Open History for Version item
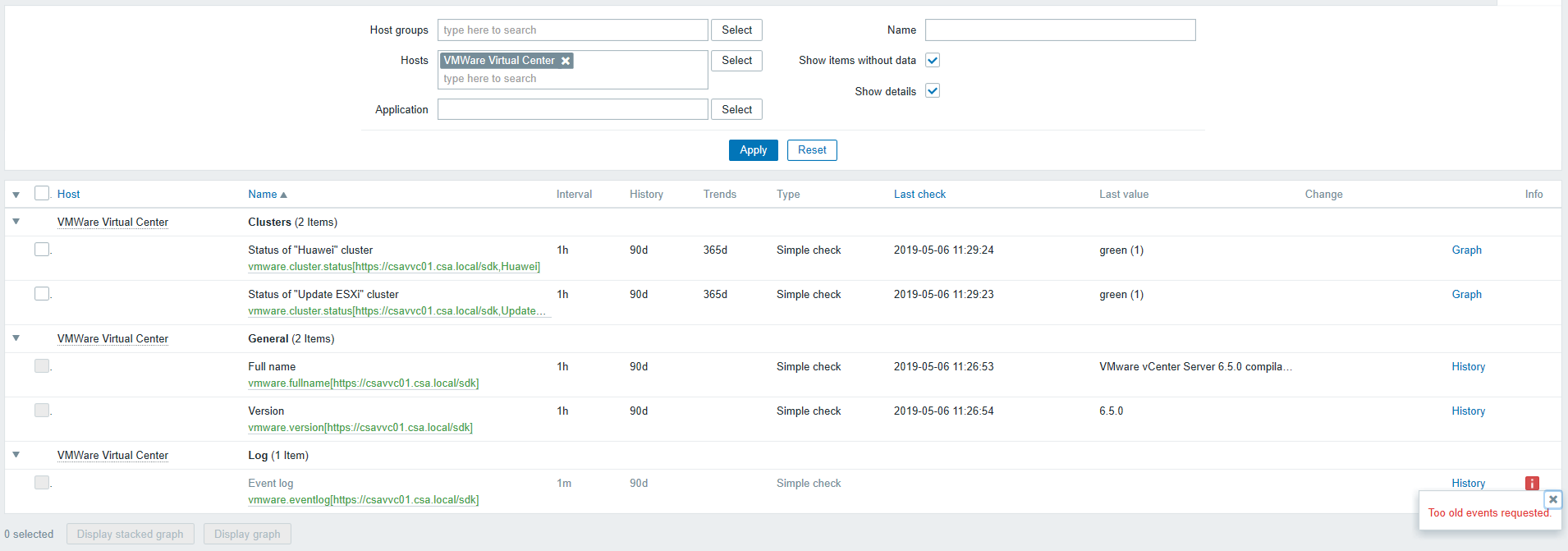This screenshot has height=551, width=1568. [1468, 411]
